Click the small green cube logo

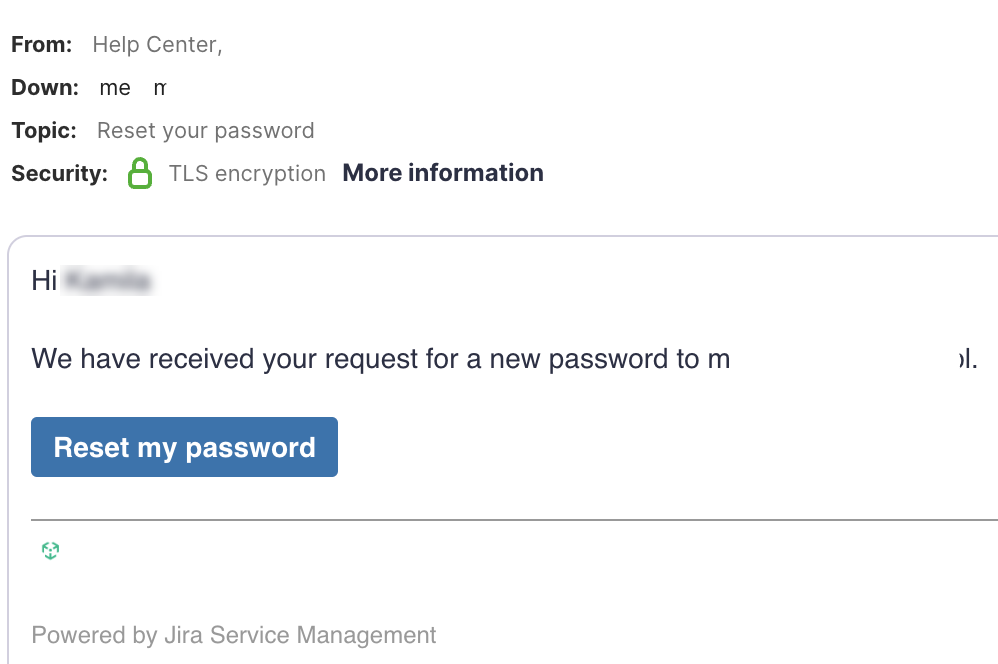coord(51,550)
